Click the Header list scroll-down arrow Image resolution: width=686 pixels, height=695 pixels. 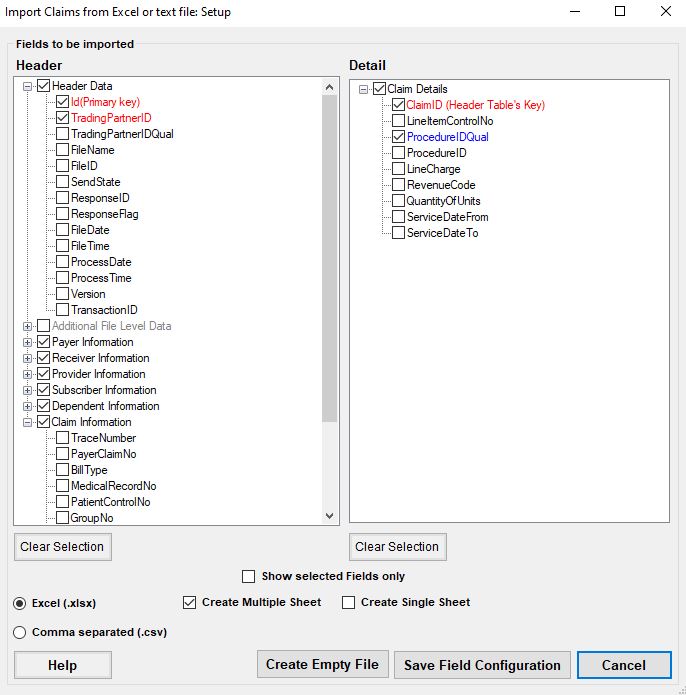pyautogui.click(x=329, y=515)
